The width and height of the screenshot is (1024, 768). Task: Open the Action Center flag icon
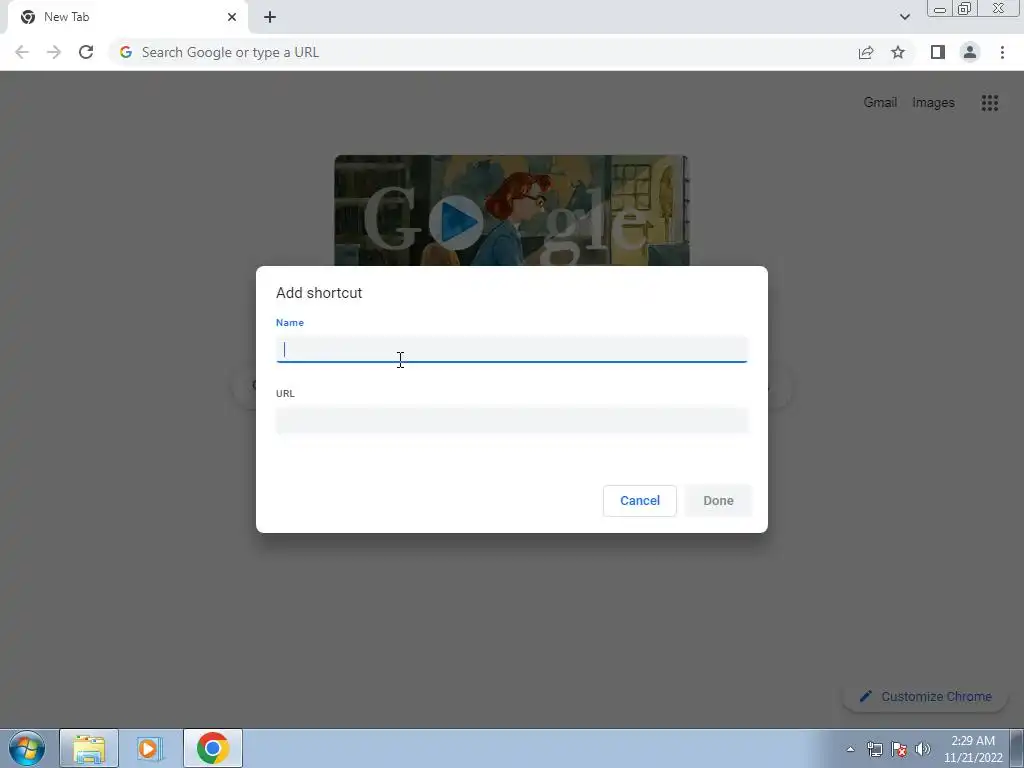[x=899, y=749]
